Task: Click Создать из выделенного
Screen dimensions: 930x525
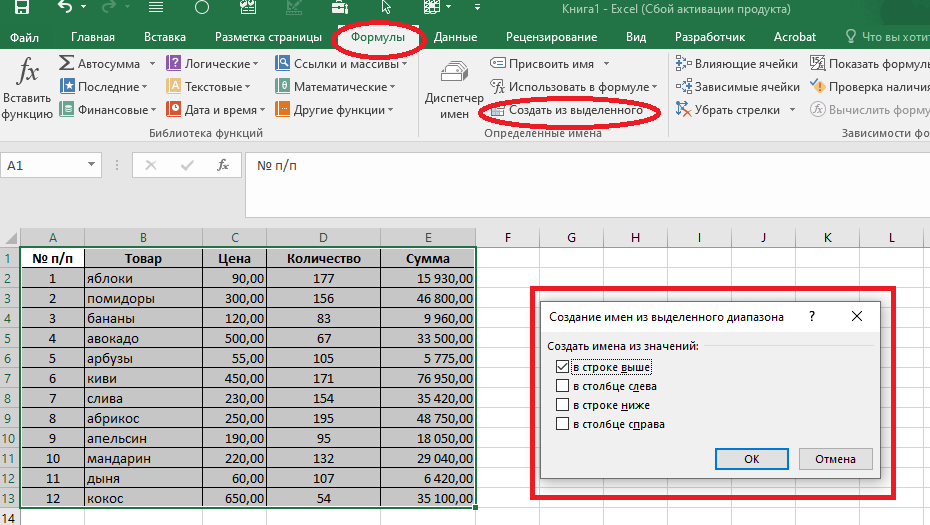Action: [x=567, y=110]
